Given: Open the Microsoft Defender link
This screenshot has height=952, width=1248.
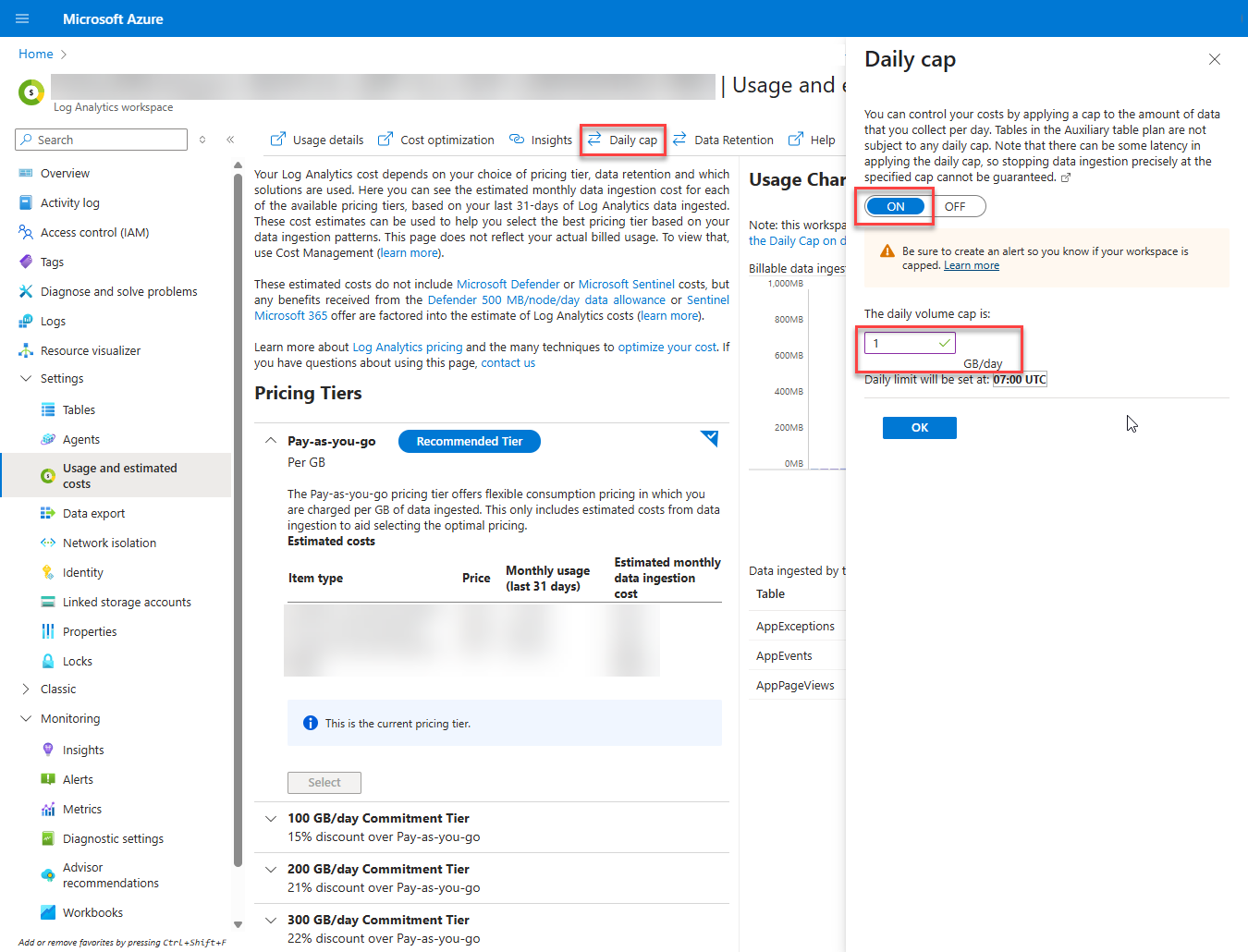Looking at the screenshot, I should click(508, 284).
